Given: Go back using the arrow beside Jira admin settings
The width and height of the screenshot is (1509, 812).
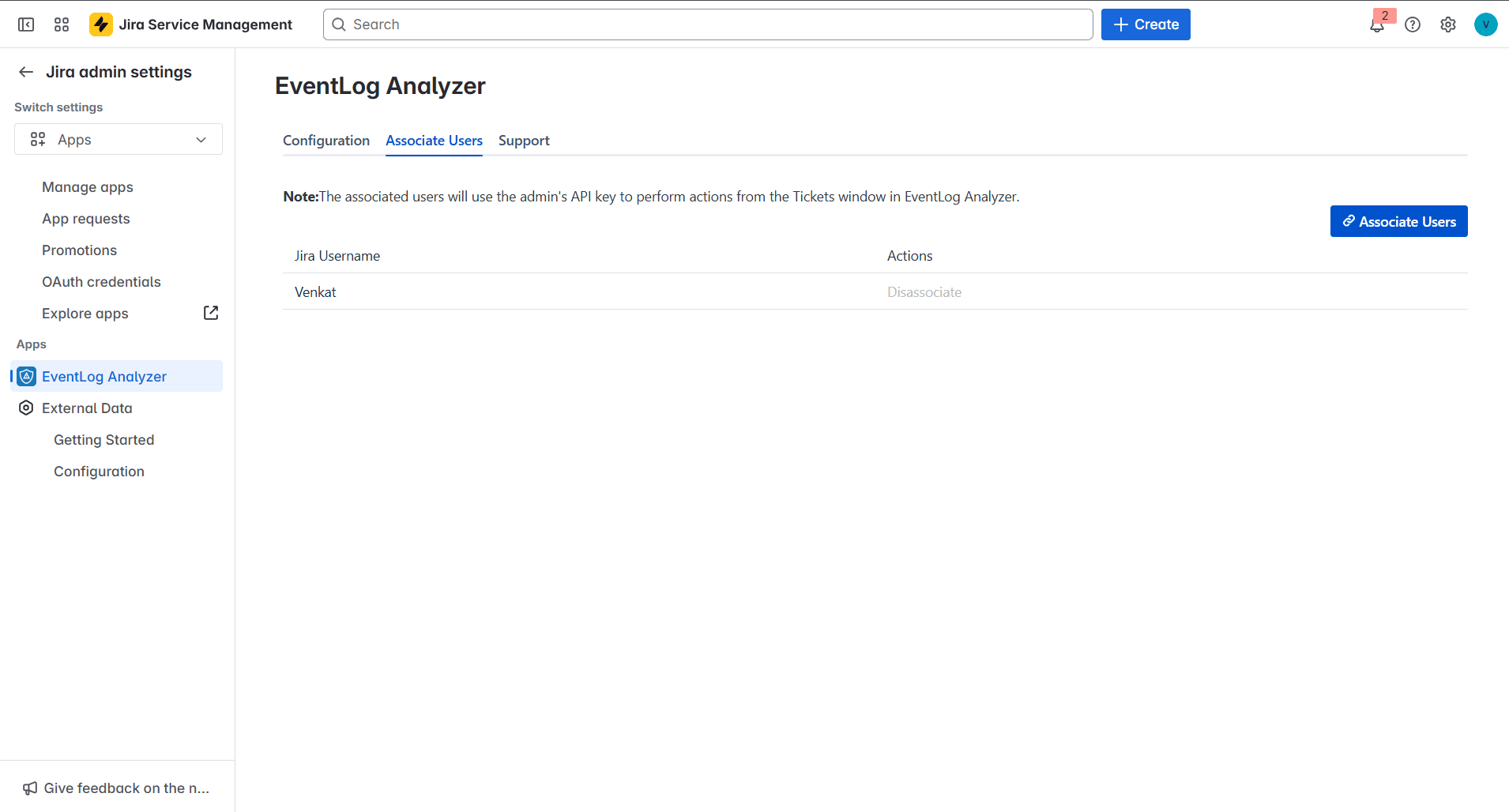Looking at the screenshot, I should click(26, 72).
